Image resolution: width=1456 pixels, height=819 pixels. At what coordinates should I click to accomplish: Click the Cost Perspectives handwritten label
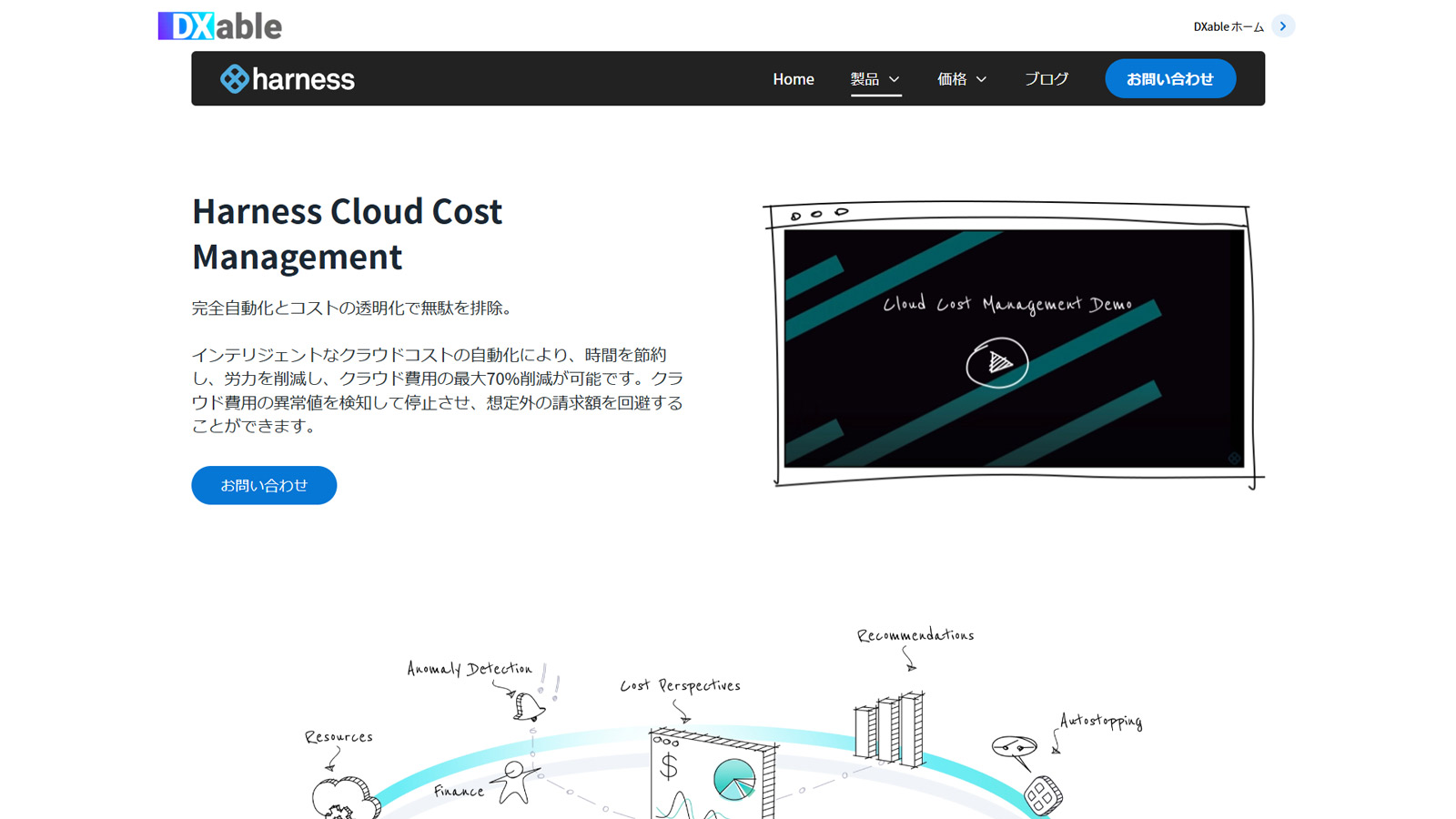[681, 686]
